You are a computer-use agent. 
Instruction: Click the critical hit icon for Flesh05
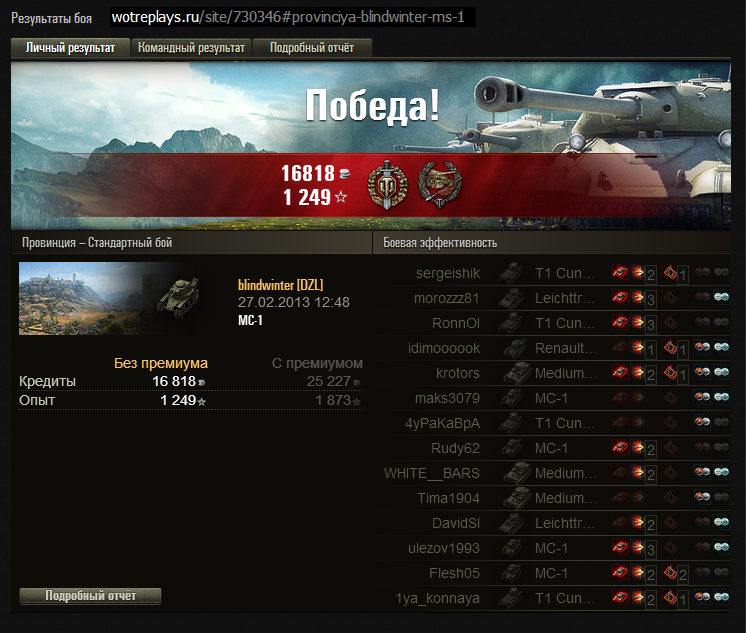pos(670,573)
